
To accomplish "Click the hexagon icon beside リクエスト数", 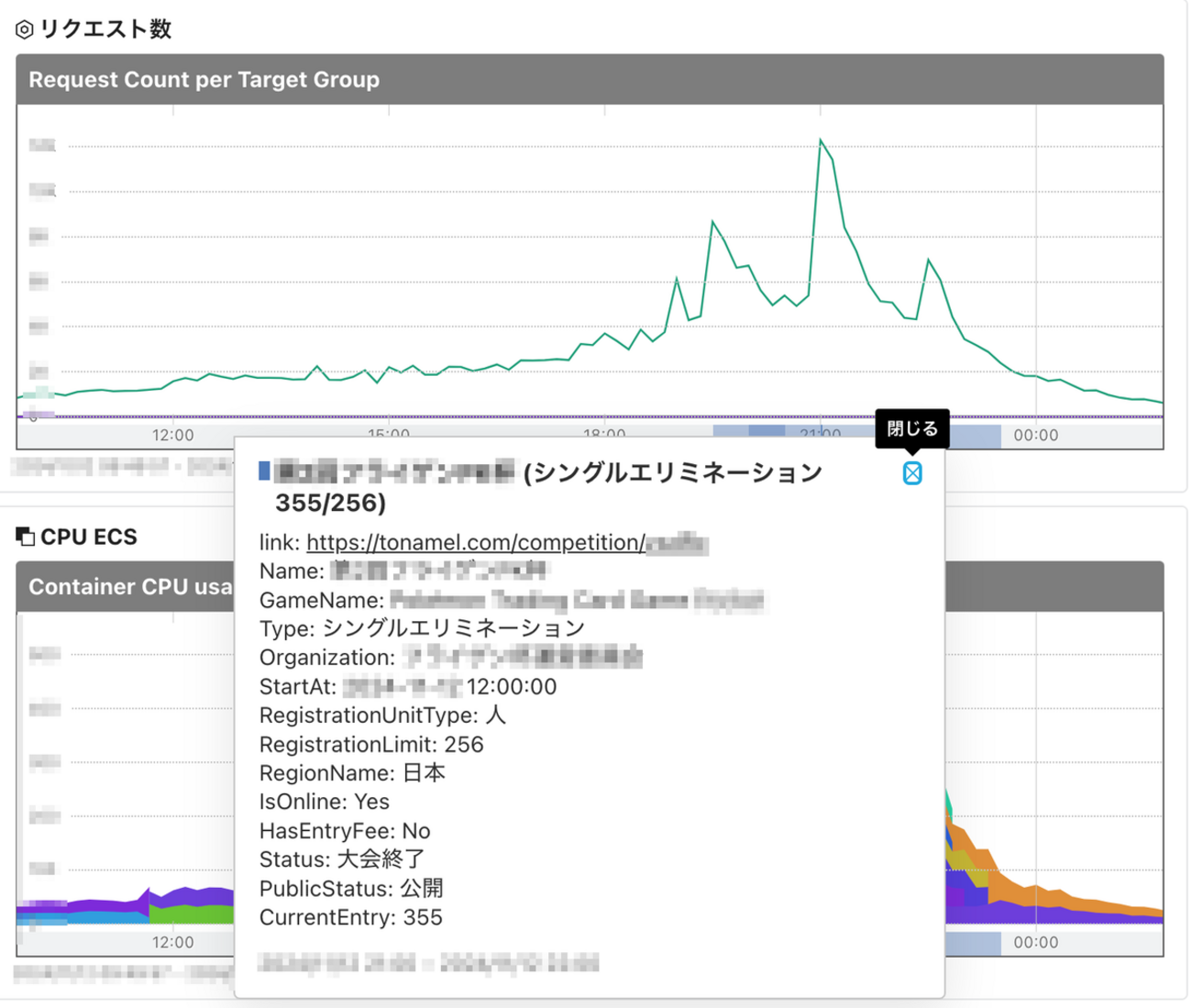I will click(25, 29).
